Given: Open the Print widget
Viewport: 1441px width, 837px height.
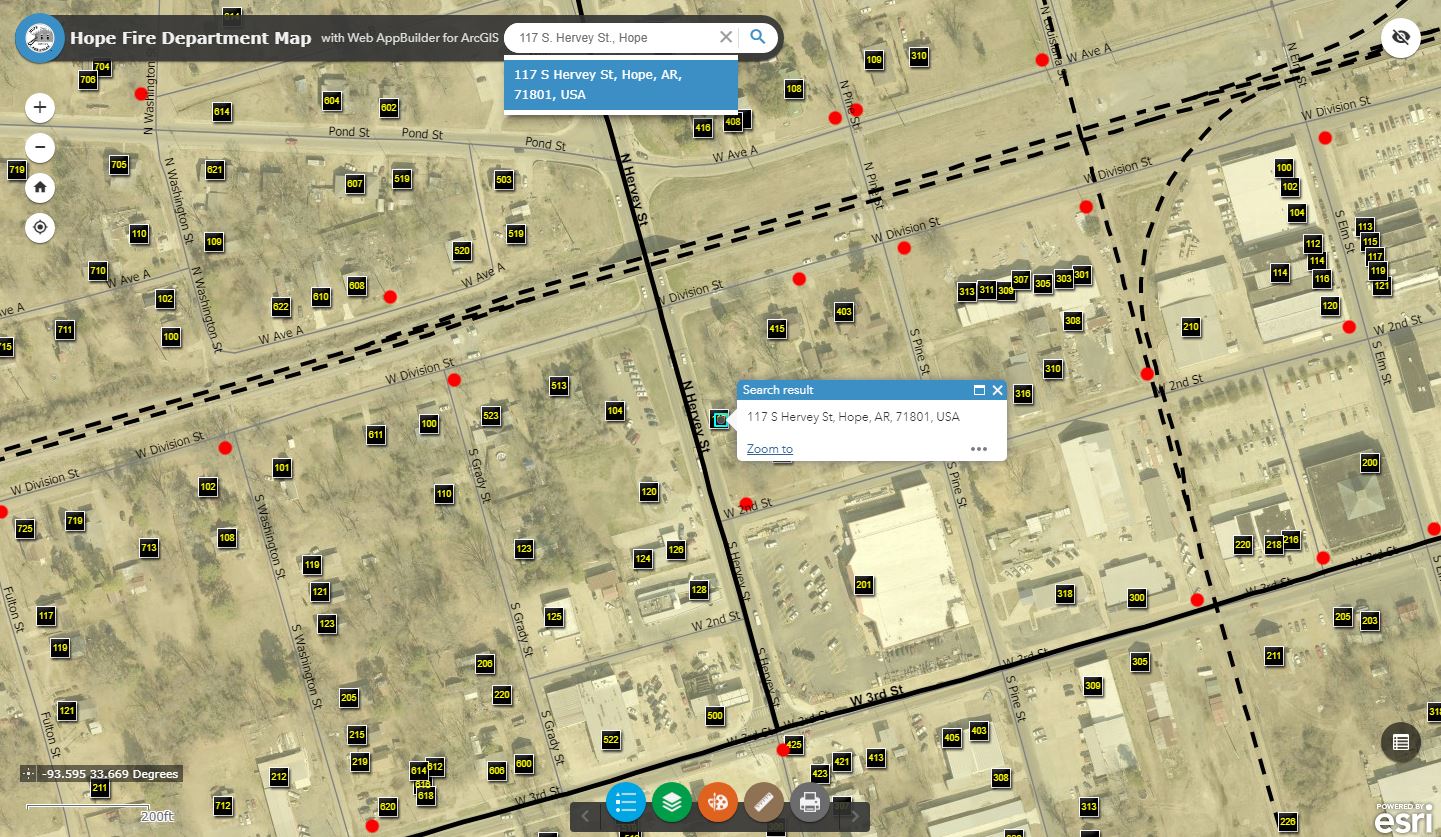Looking at the screenshot, I should tap(809, 801).
